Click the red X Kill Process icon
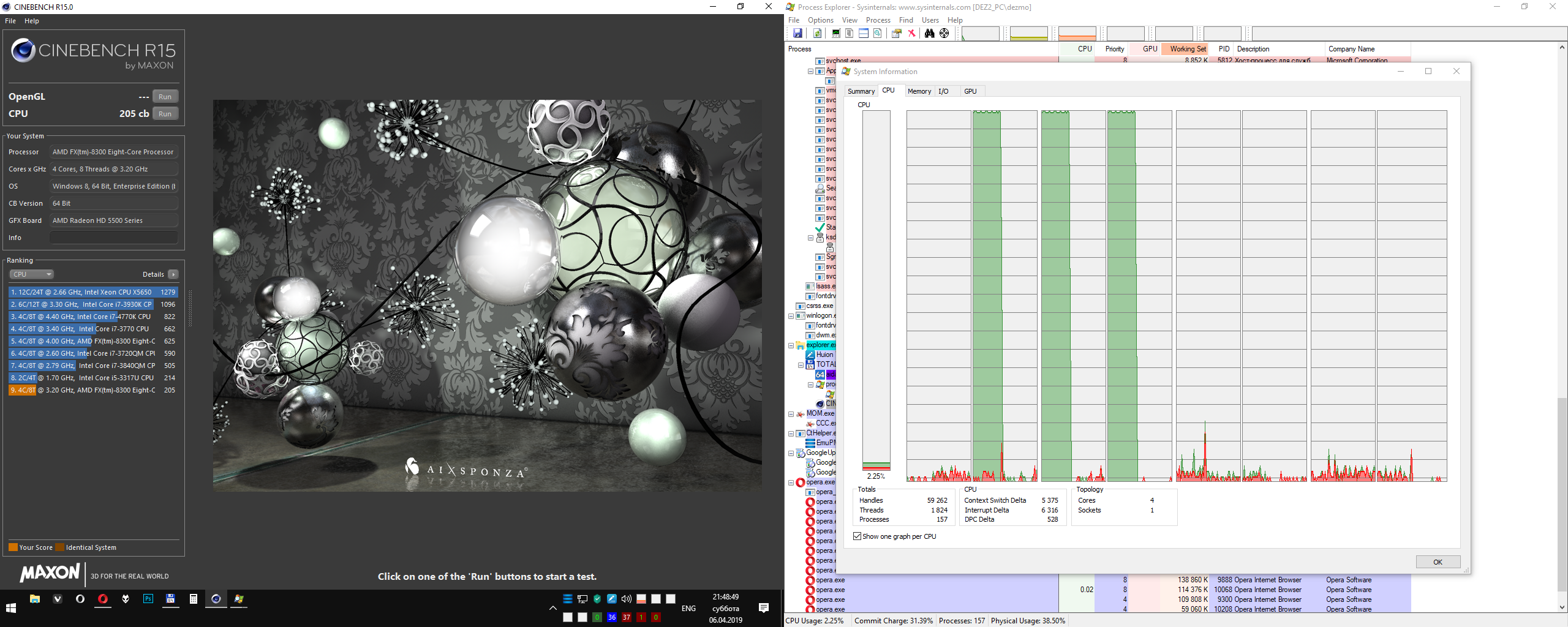The image size is (1568, 627). (x=911, y=33)
